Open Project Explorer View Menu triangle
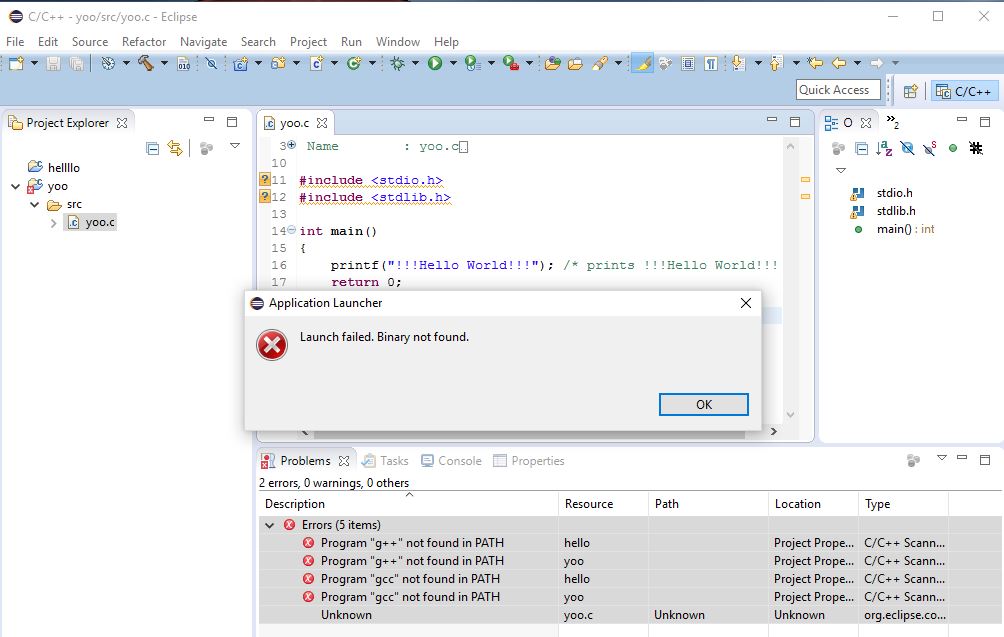This screenshot has width=1004, height=637. pyautogui.click(x=235, y=147)
